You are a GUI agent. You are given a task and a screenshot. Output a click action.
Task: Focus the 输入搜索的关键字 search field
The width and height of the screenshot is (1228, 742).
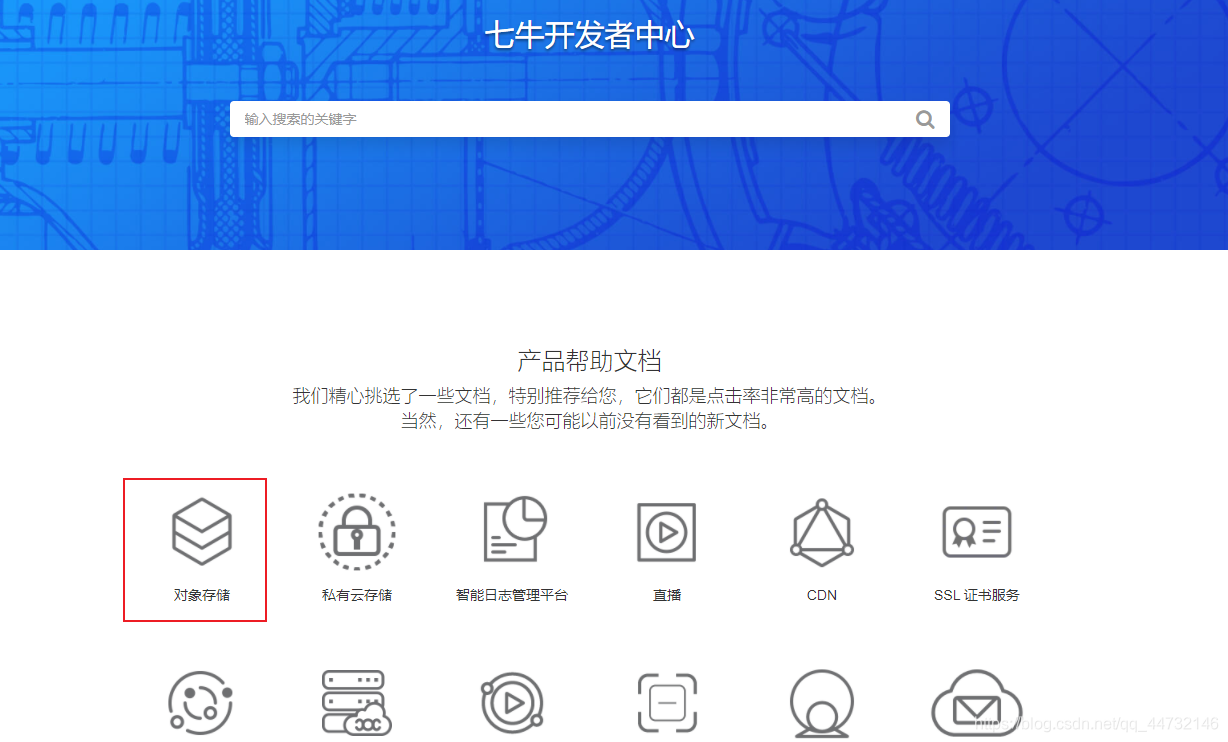(x=589, y=119)
